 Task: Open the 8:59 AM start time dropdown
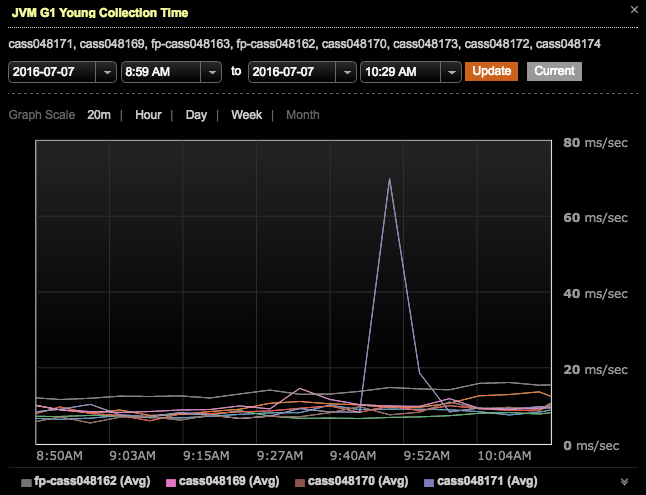click(x=210, y=72)
